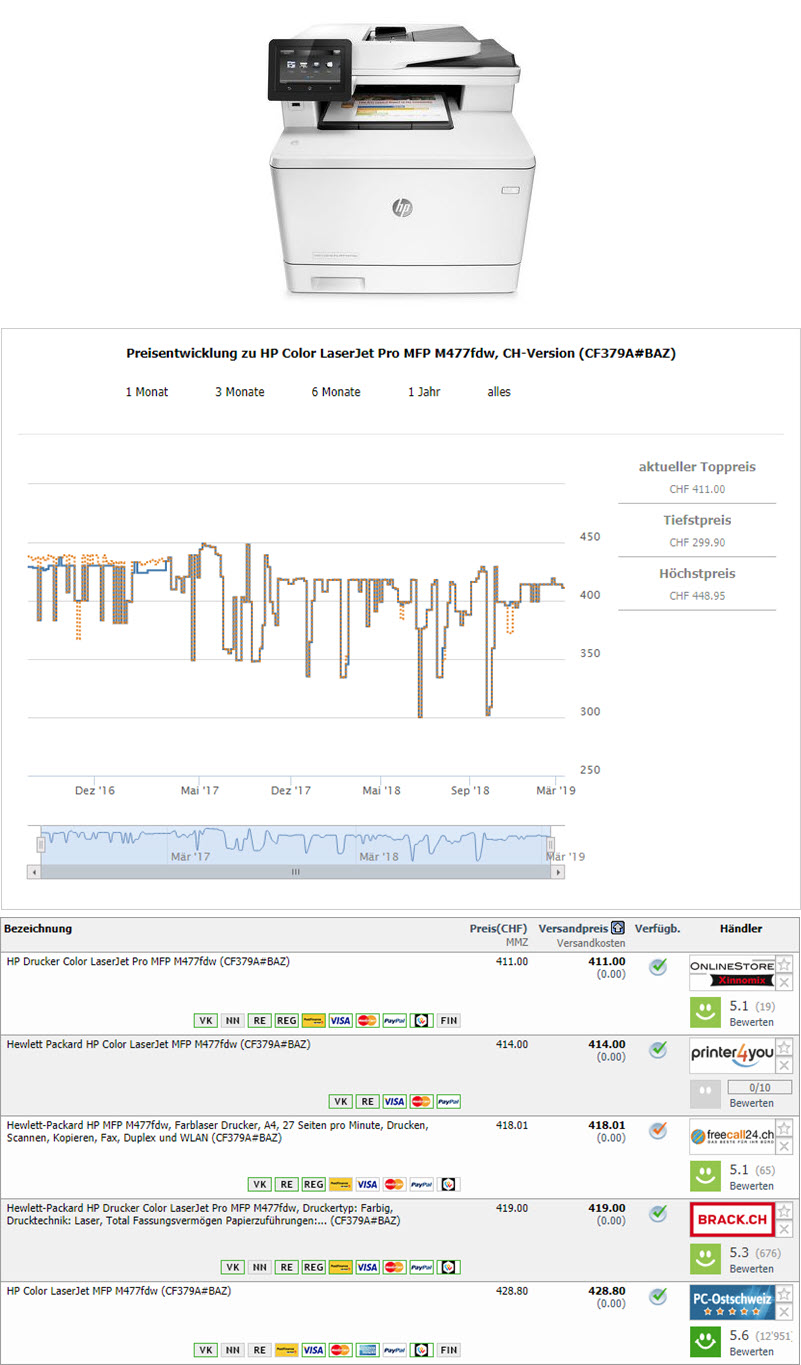Click the Bewerten link under printer4you
The width and height of the screenshot is (801, 1365).
click(x=751, y=1103)
